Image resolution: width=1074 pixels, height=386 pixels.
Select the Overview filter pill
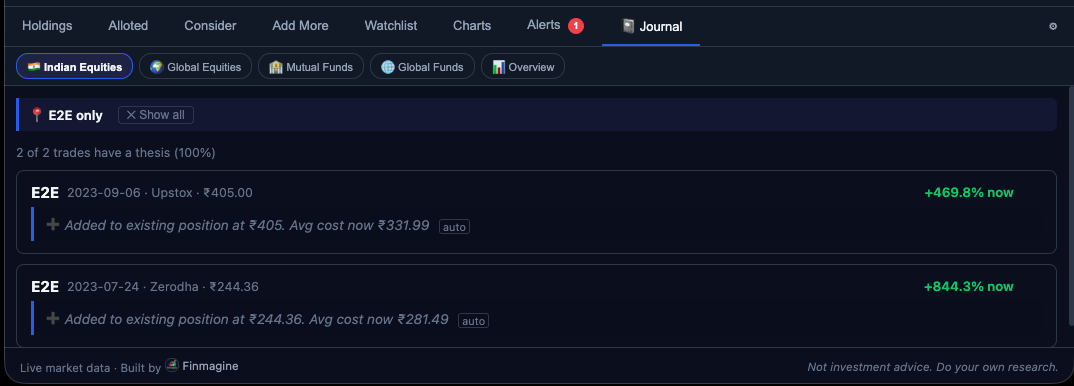point(523,66)
